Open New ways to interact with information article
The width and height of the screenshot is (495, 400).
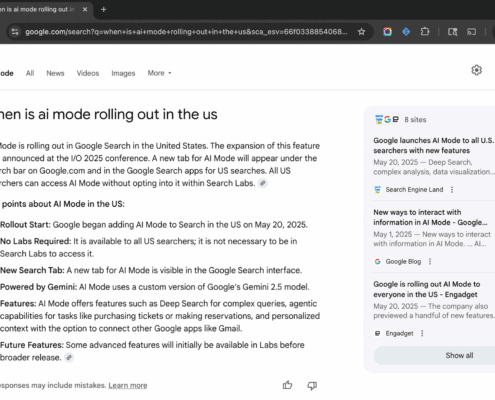pos(430,217)
